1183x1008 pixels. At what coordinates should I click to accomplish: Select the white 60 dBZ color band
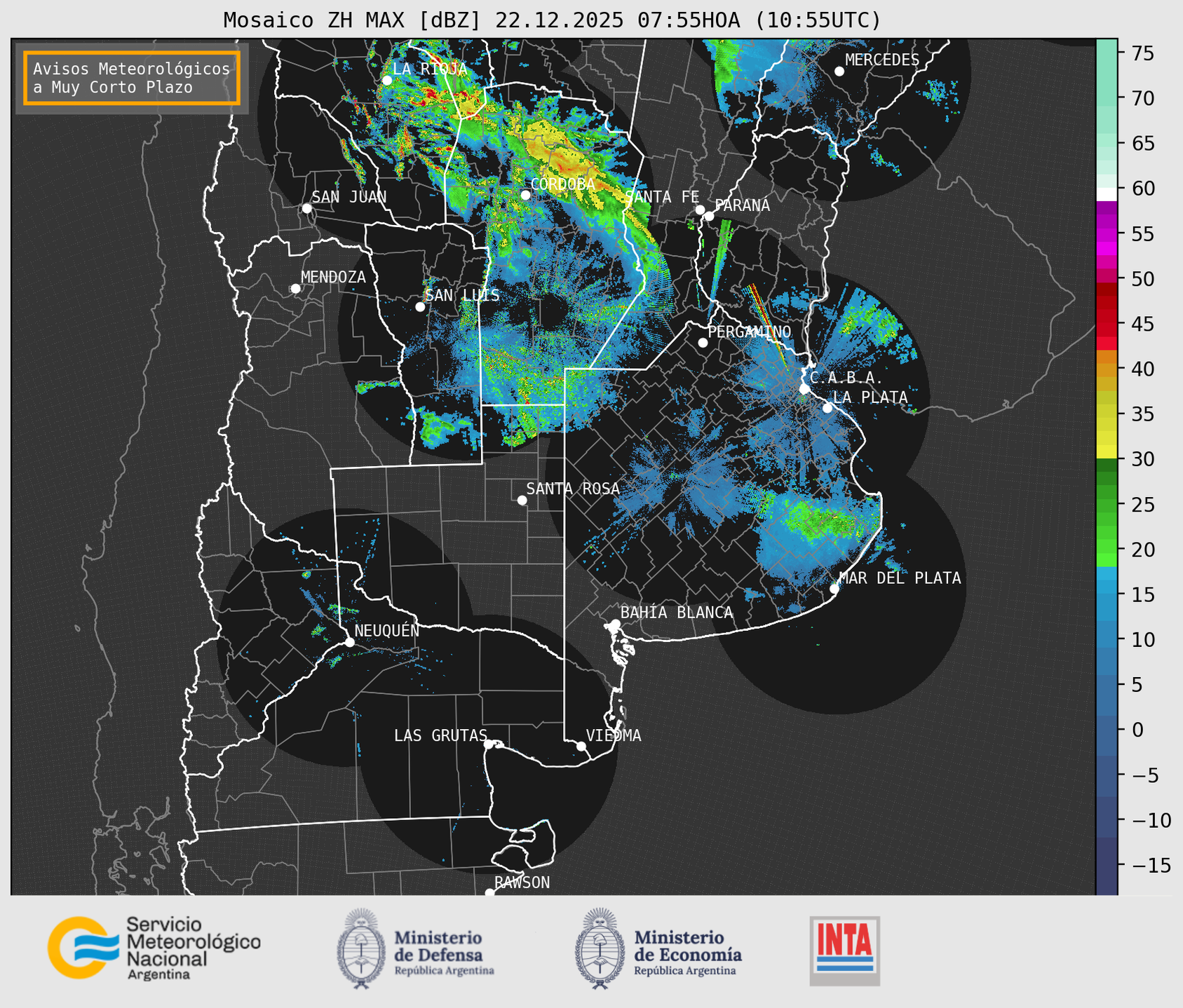pos(1107,194)
